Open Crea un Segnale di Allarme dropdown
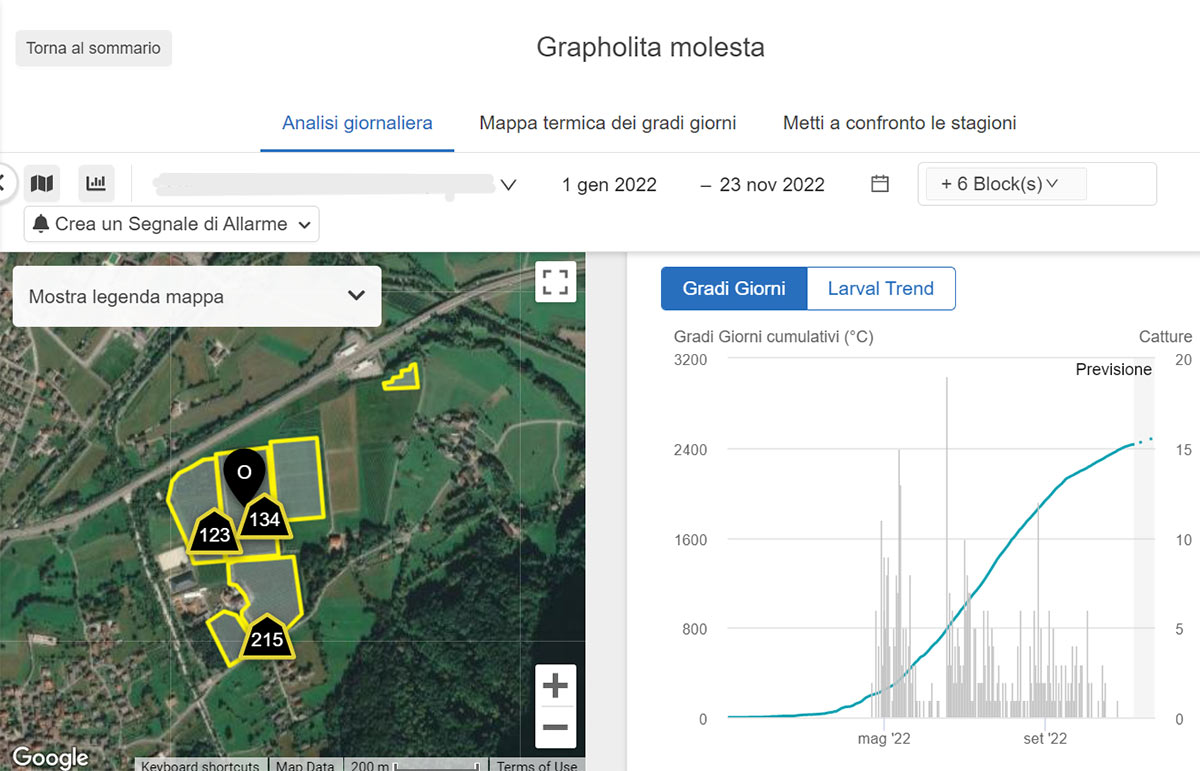Image resolution: width=1200 pixels, height=771 pixels. [172, 224]
